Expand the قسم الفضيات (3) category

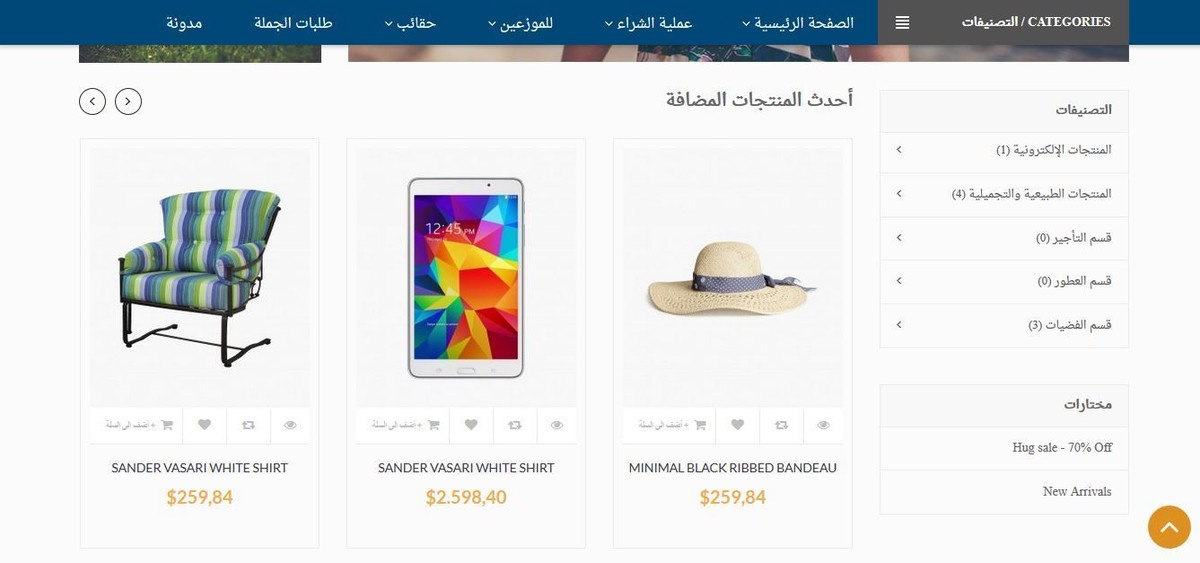coord(1004,325)
